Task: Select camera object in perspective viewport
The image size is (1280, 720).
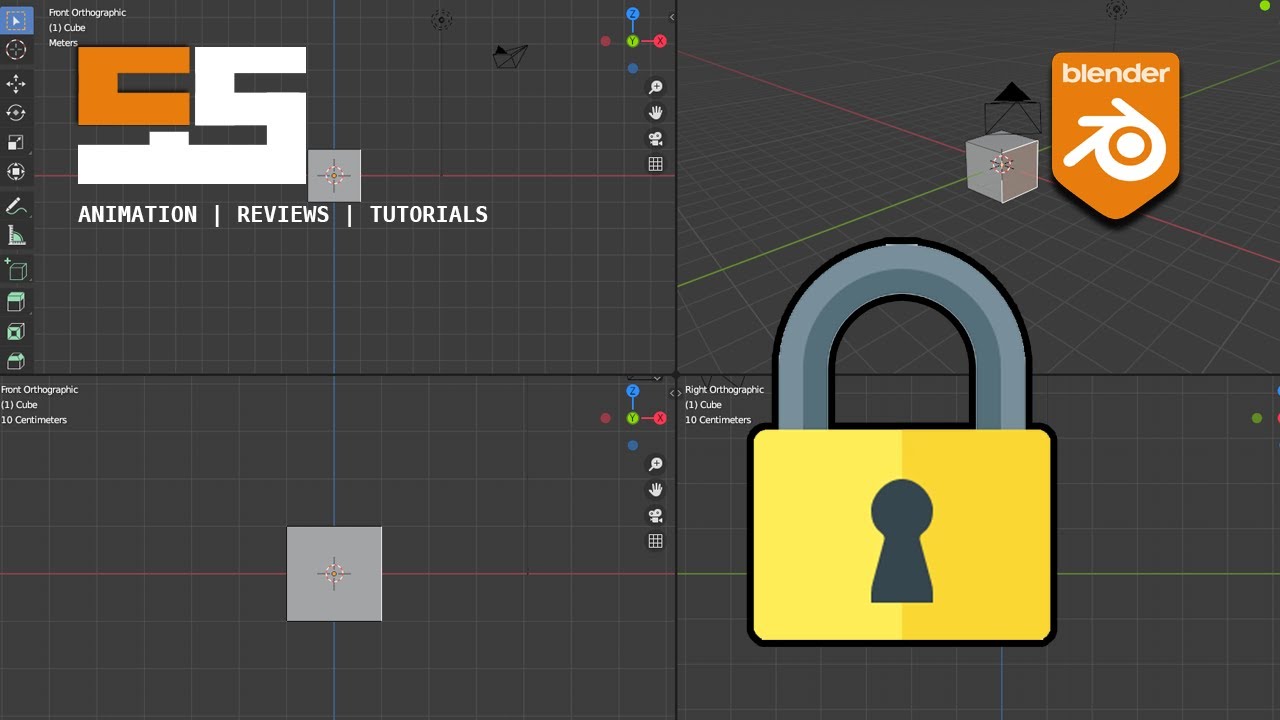Action: point(1012,109)
